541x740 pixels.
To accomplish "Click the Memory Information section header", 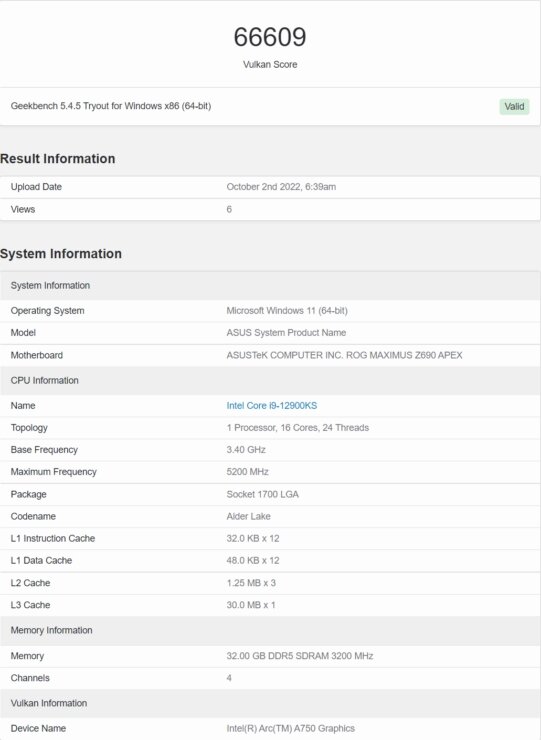I will coord(270,631).
